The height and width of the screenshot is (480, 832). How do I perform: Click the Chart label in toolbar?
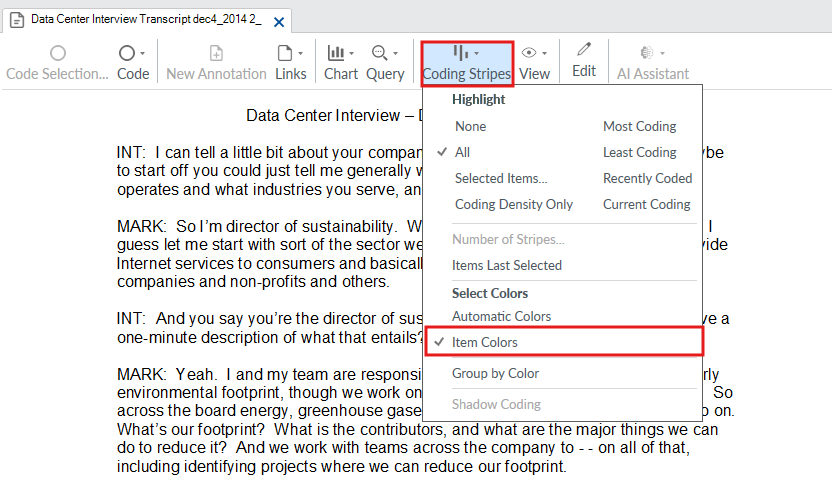click(x=341, y=74)
